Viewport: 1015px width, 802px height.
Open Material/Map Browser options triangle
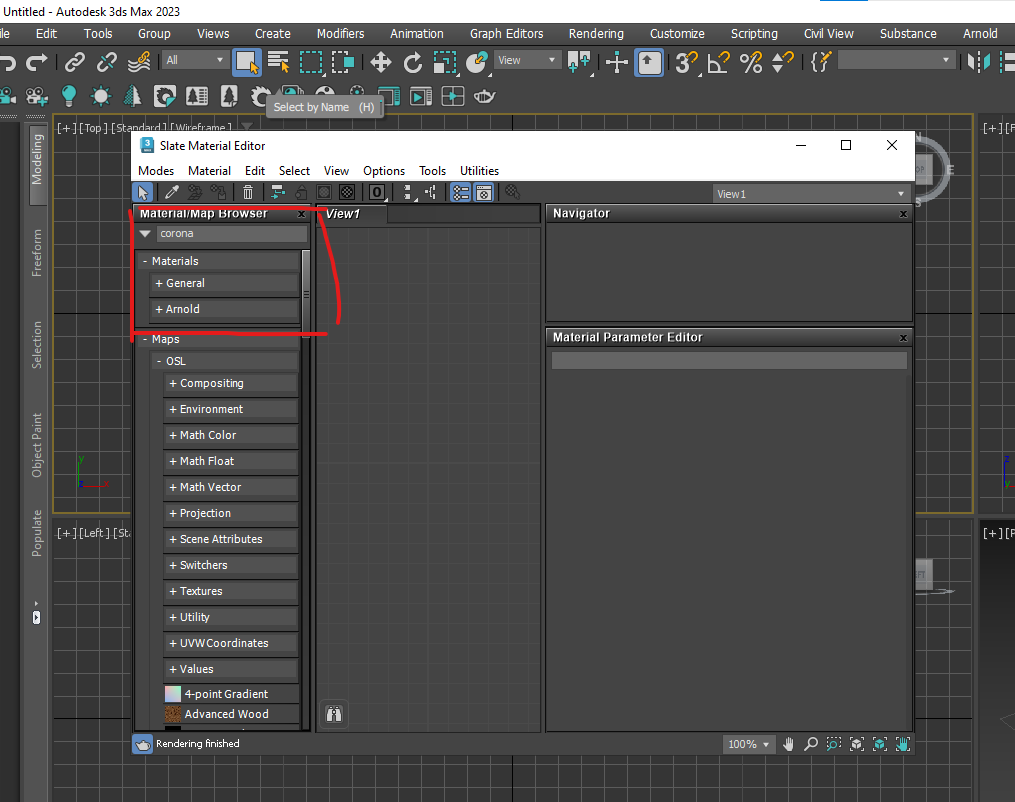(x=145, y=234)
